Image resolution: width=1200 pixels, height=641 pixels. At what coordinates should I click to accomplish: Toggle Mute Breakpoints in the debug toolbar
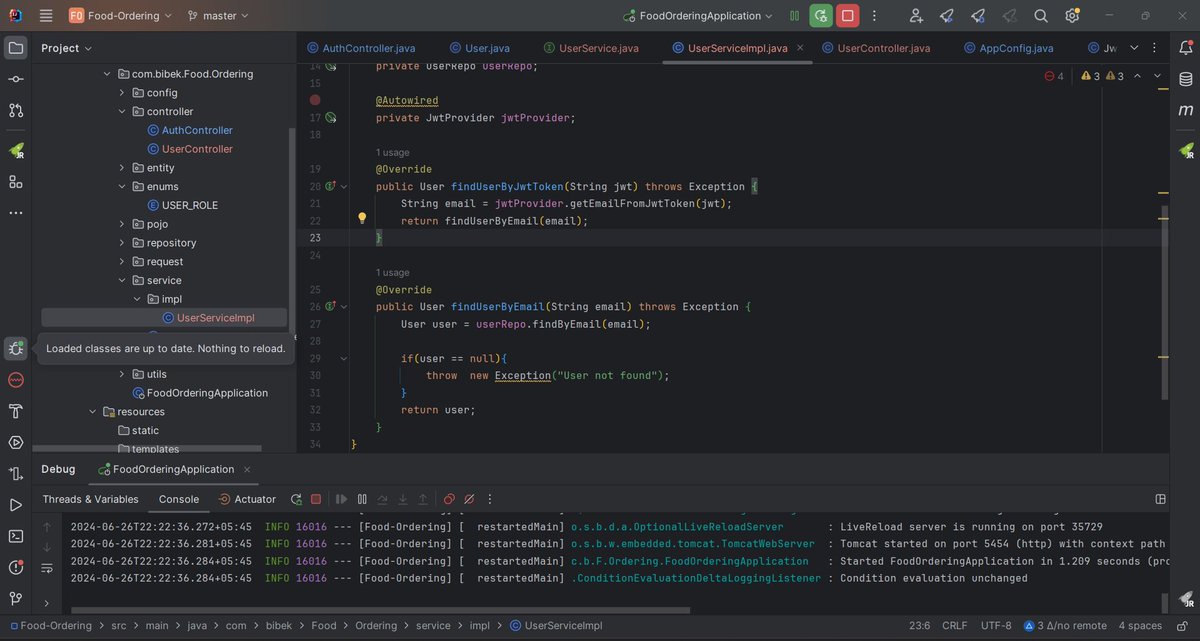pyautogui.click(x=469, y=499)
